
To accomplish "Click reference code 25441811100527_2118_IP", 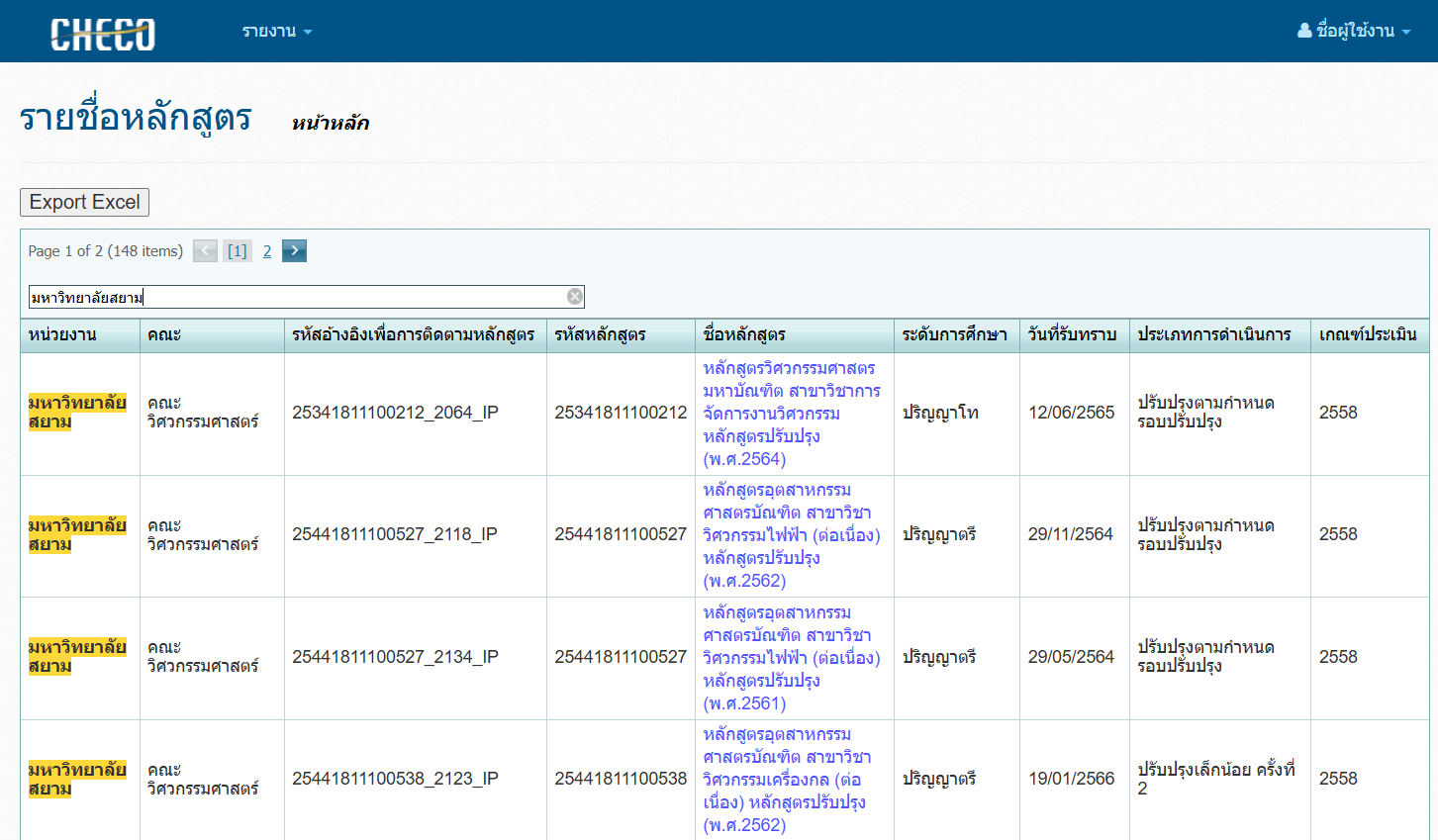I will [x=395, y=534].
